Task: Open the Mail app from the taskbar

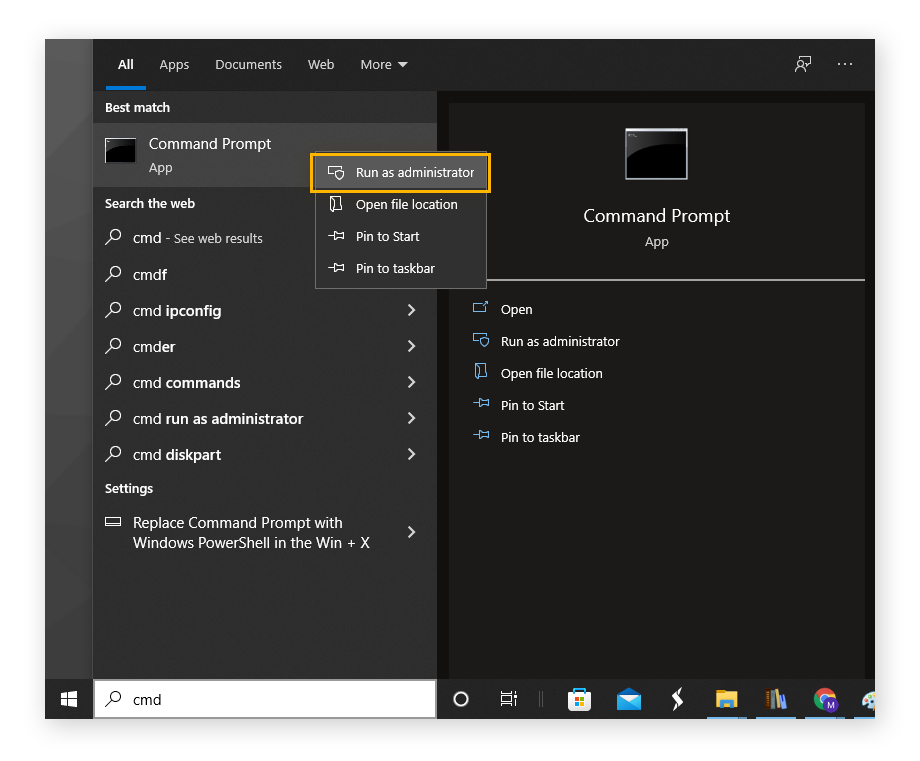Action: click(x=629, y=700)
